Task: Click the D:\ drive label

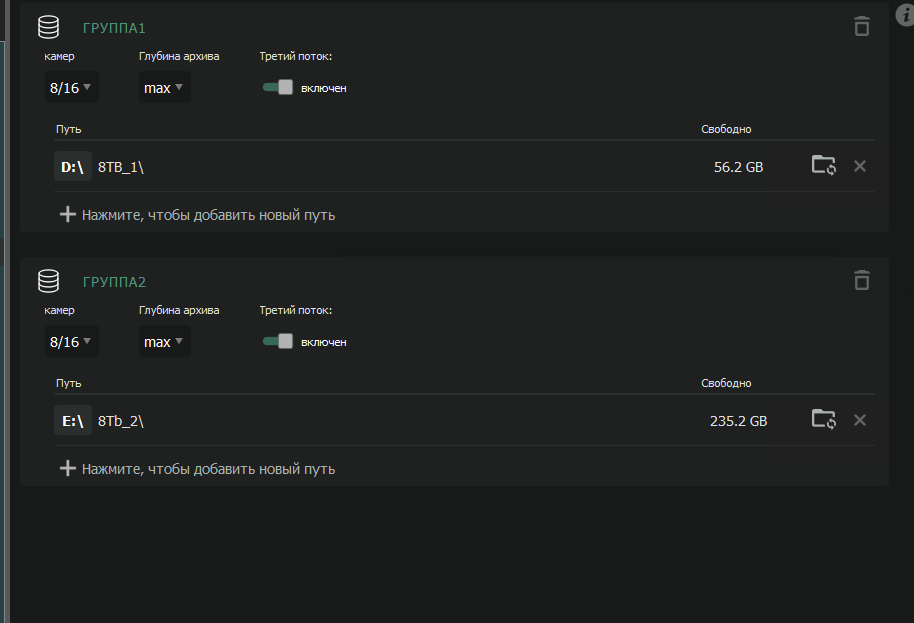Action: 73,167
